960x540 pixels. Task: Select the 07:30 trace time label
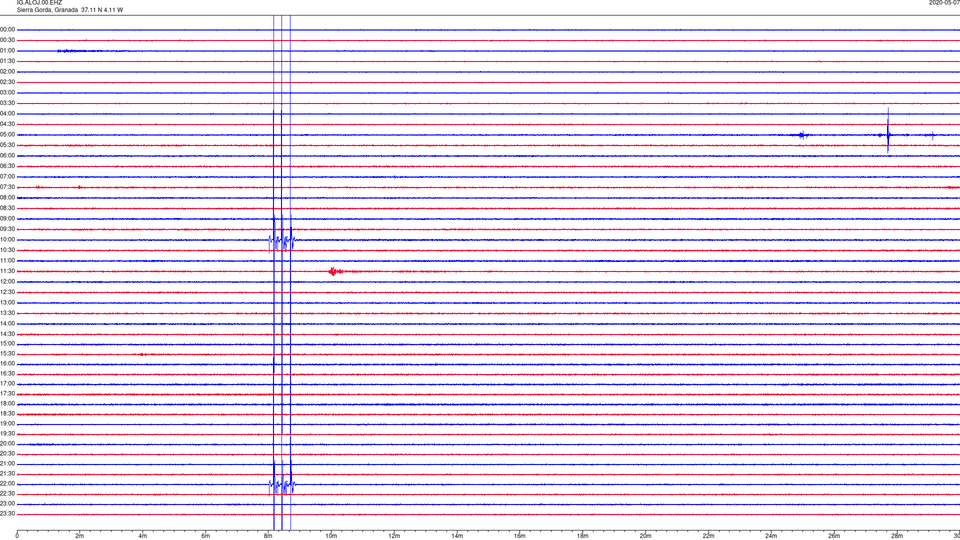tap(8, 187)
